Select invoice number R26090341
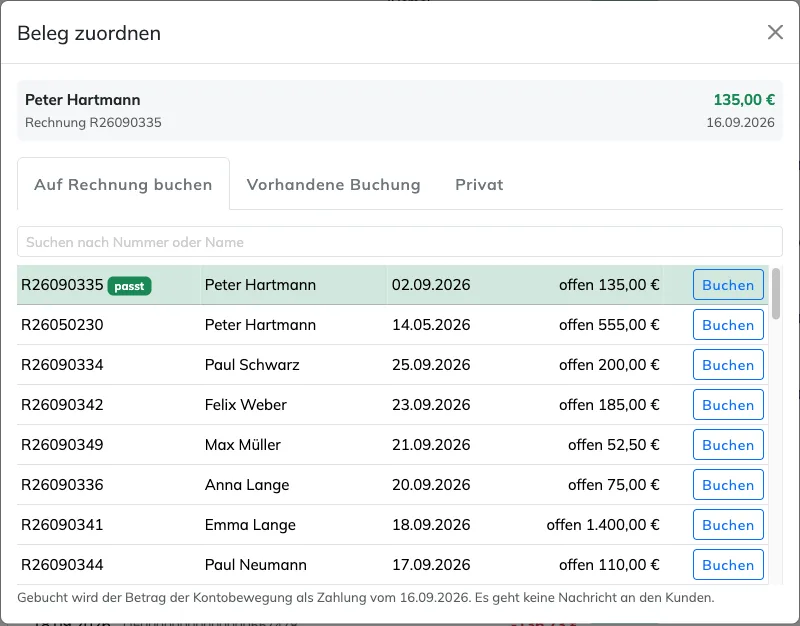The height and width of the screenshot is (626, 800). [x=62, y=524]
